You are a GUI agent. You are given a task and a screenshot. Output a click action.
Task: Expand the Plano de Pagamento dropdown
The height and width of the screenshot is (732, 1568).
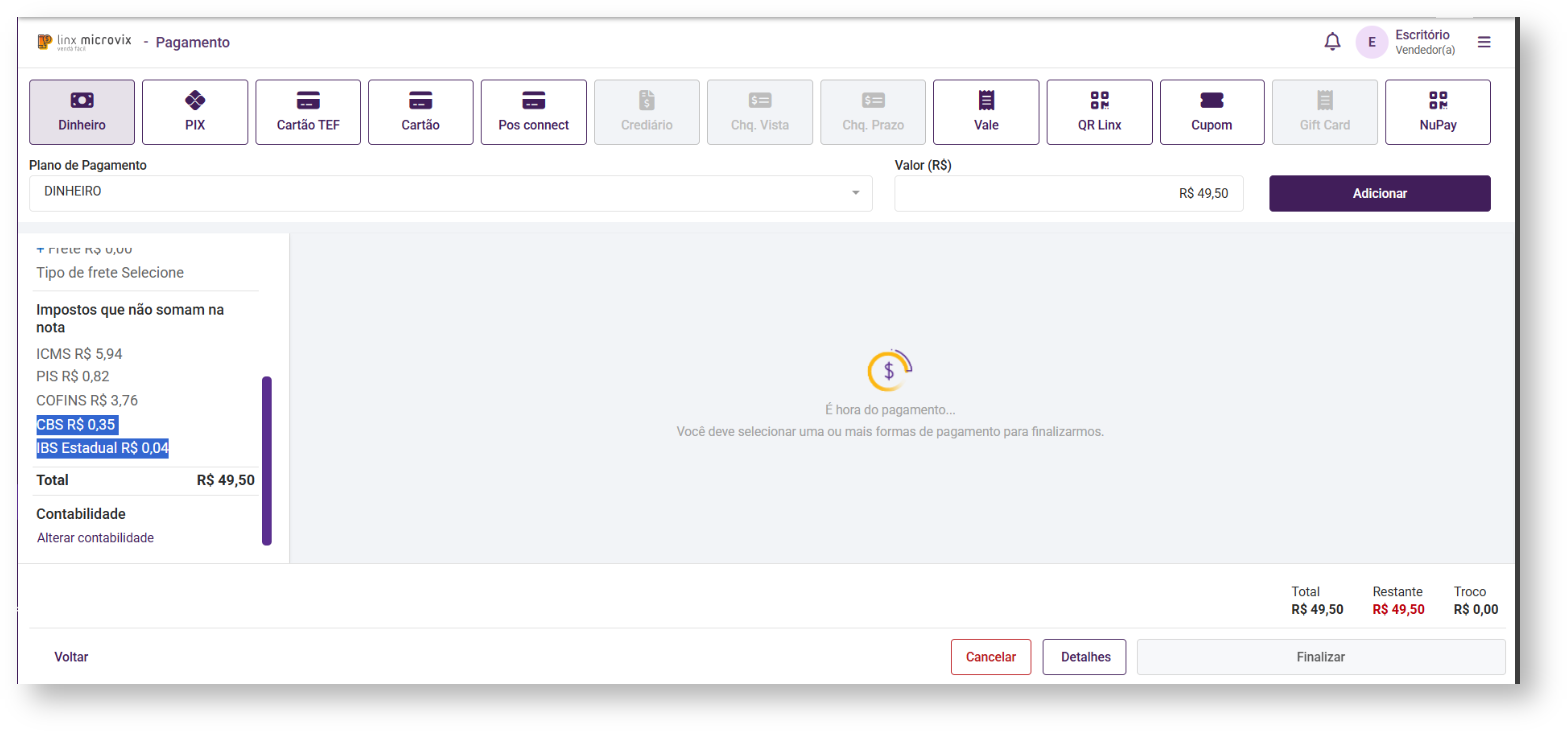pyautogui.click(x=449, y=193)
